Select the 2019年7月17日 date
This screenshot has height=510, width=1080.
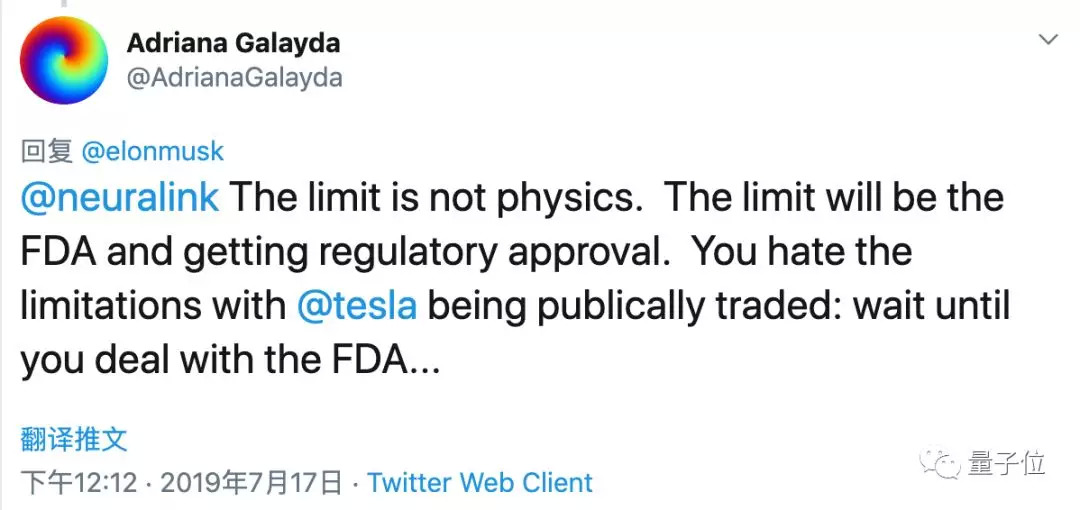click(252, 483)
